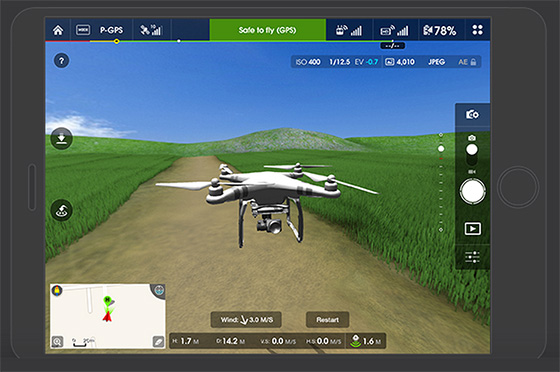Toggle the camera flip icon

pos(472,115)
